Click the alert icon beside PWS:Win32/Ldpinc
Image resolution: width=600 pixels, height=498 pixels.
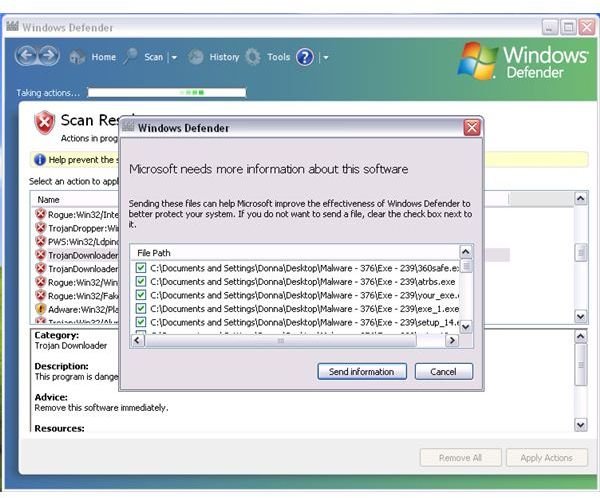point(41,241)
